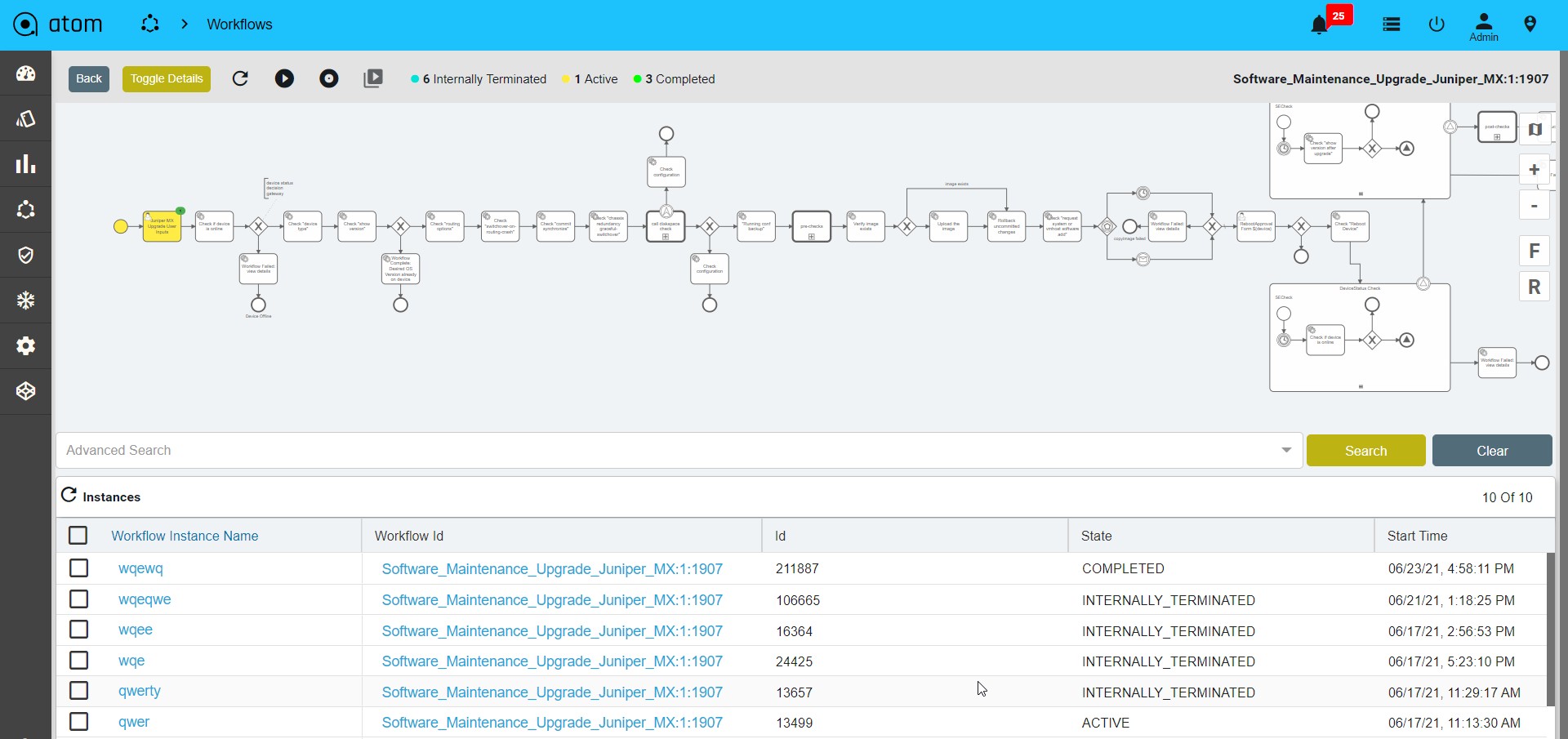The height and width of the screenshot is (739, 1568).
Task: Open the settings gear sidebar icon
Action: (26, 346)
